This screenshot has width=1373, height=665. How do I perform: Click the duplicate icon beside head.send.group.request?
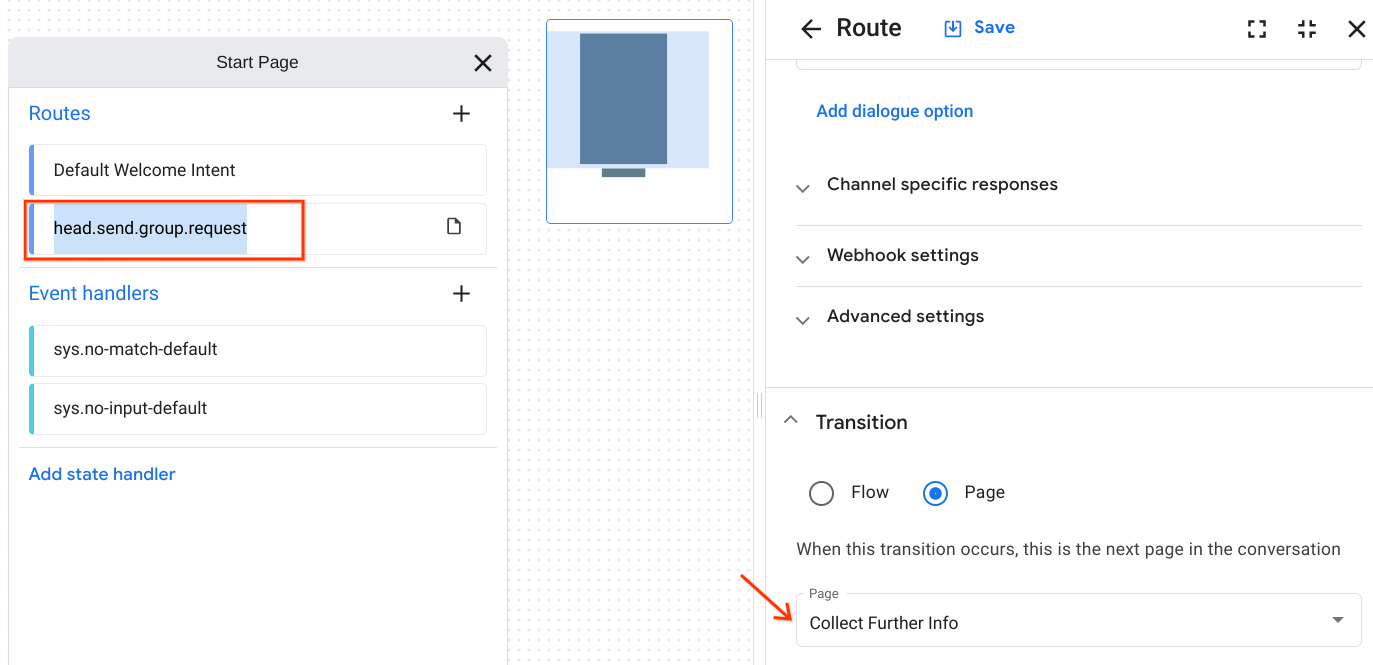454,228
